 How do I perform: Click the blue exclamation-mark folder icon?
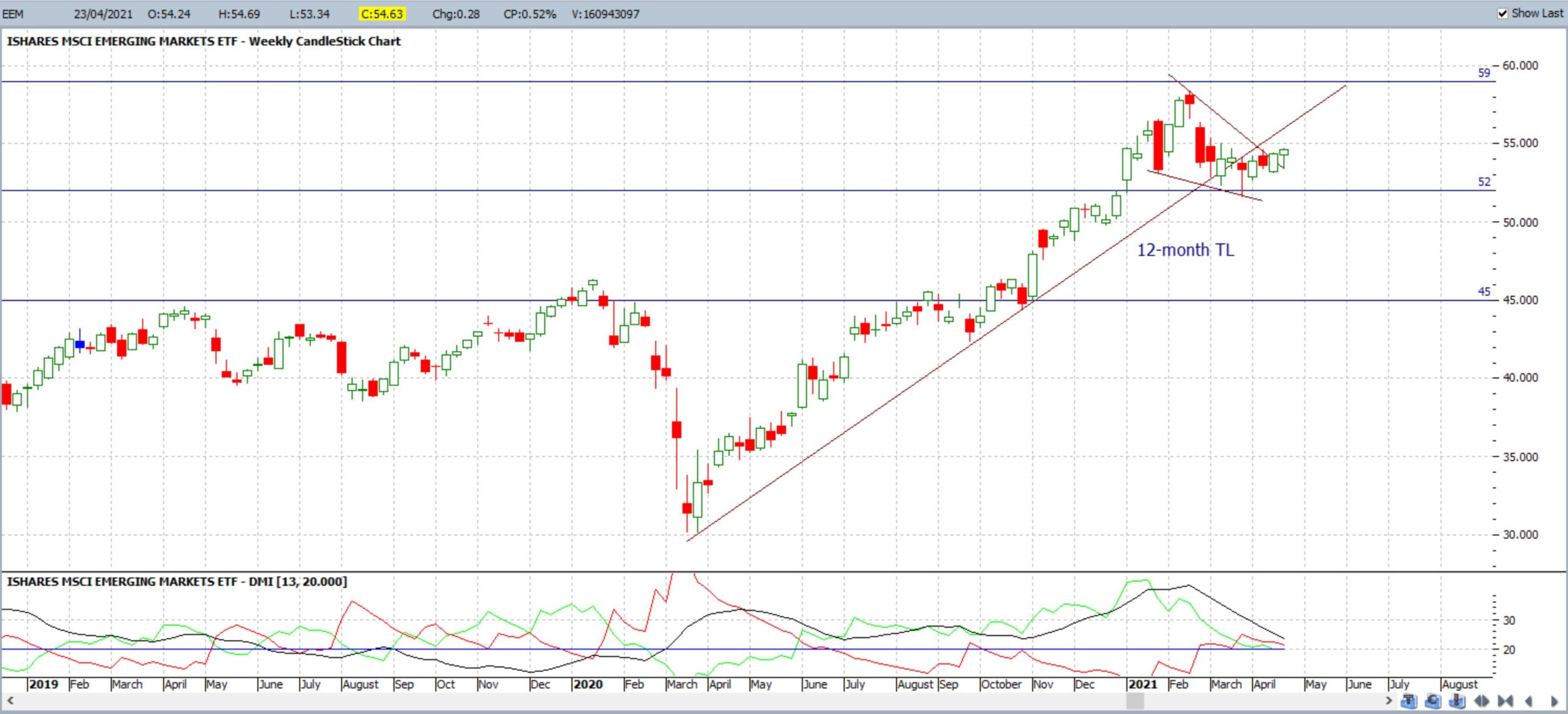click(1456, 701)
